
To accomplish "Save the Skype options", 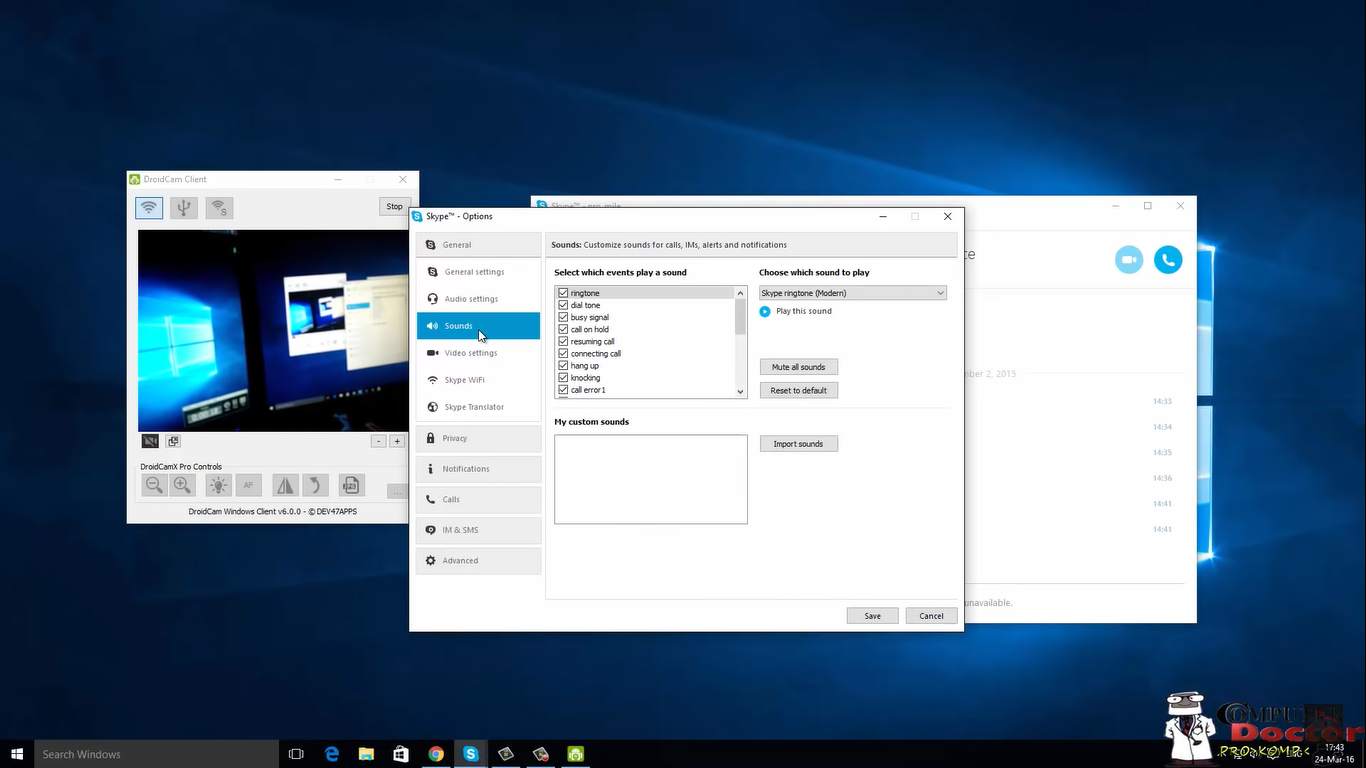I will point(872,616).
